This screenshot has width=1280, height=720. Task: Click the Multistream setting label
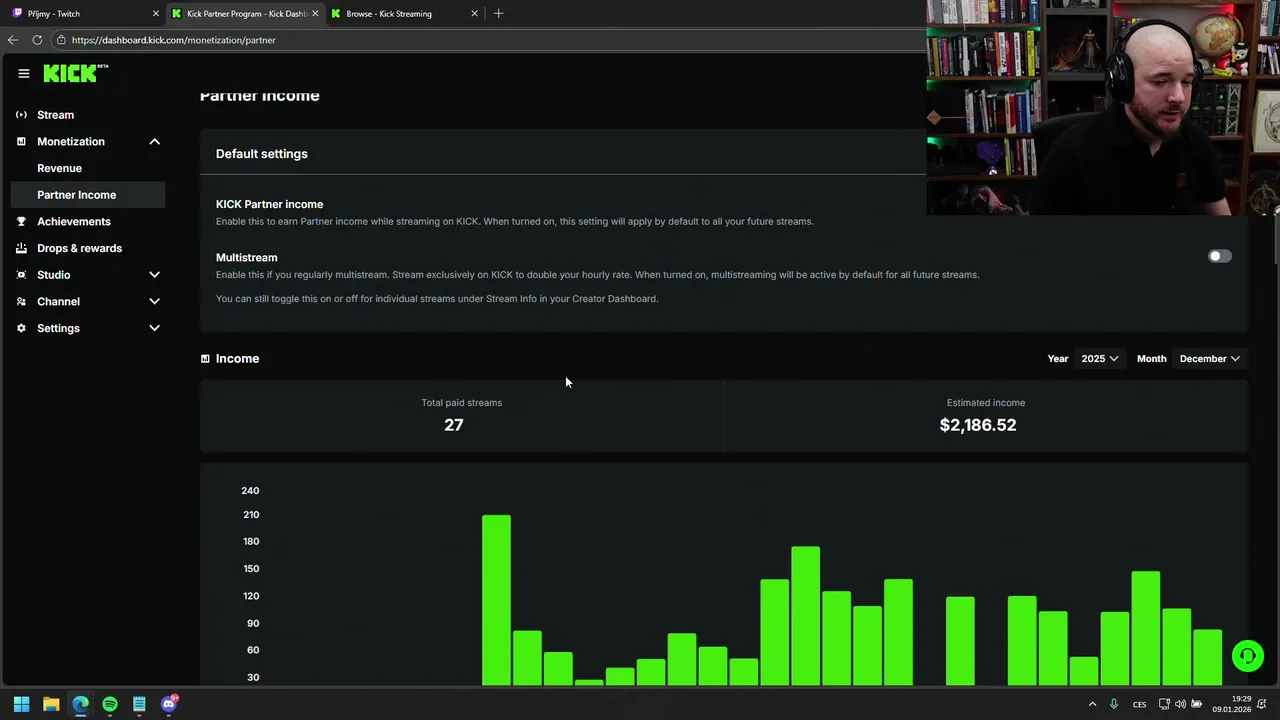click(x=247, y=258)
